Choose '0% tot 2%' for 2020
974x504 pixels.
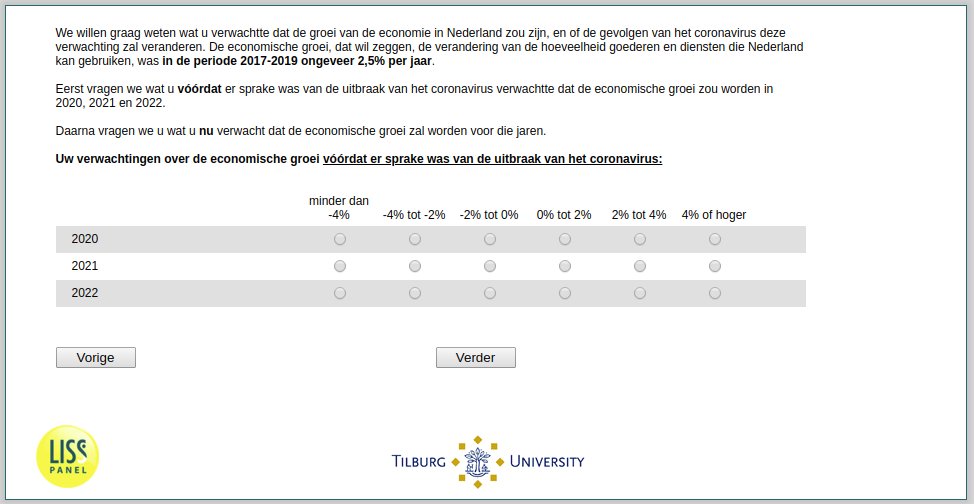point(565,239)
